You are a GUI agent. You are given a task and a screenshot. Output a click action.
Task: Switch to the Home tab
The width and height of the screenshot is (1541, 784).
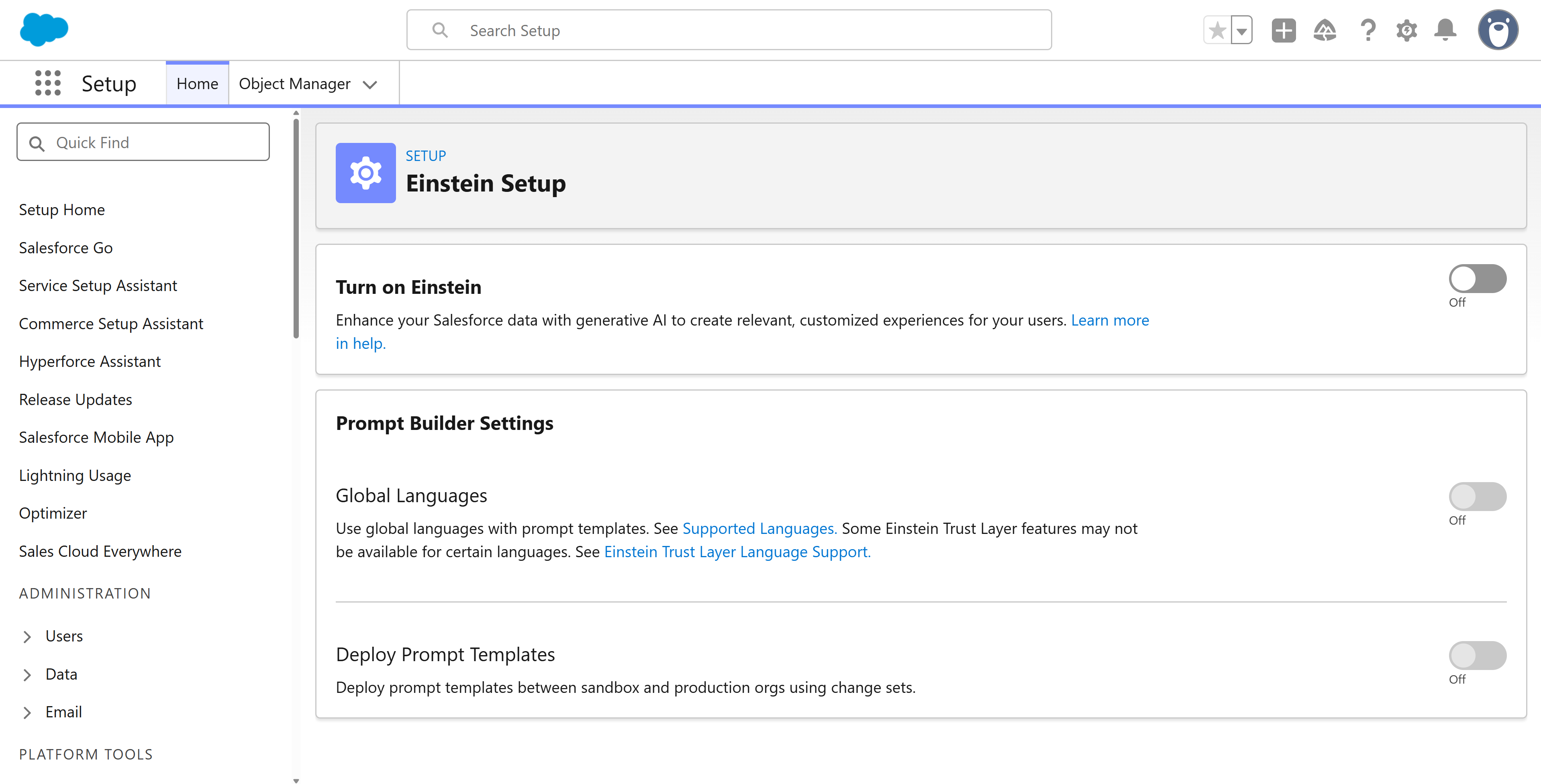pos(197,83)
